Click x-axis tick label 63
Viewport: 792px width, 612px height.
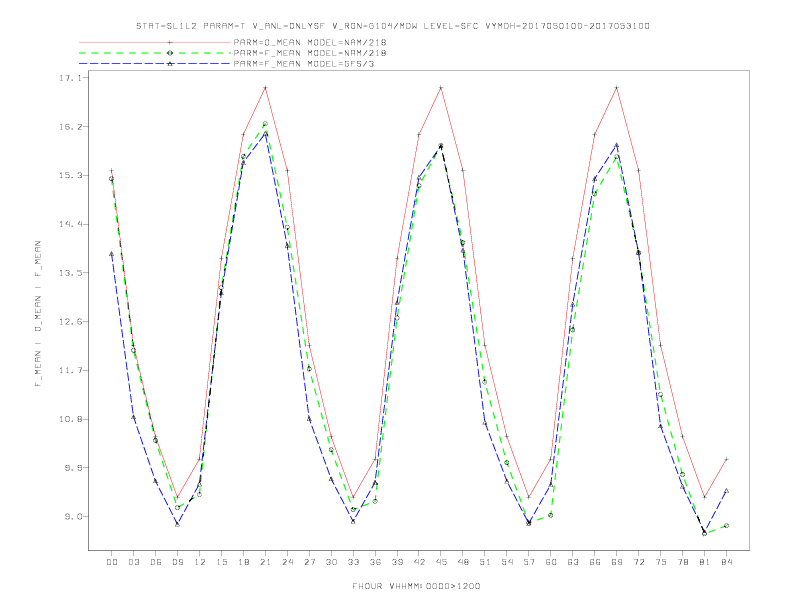pyautogui.click(x=573, y=562)
